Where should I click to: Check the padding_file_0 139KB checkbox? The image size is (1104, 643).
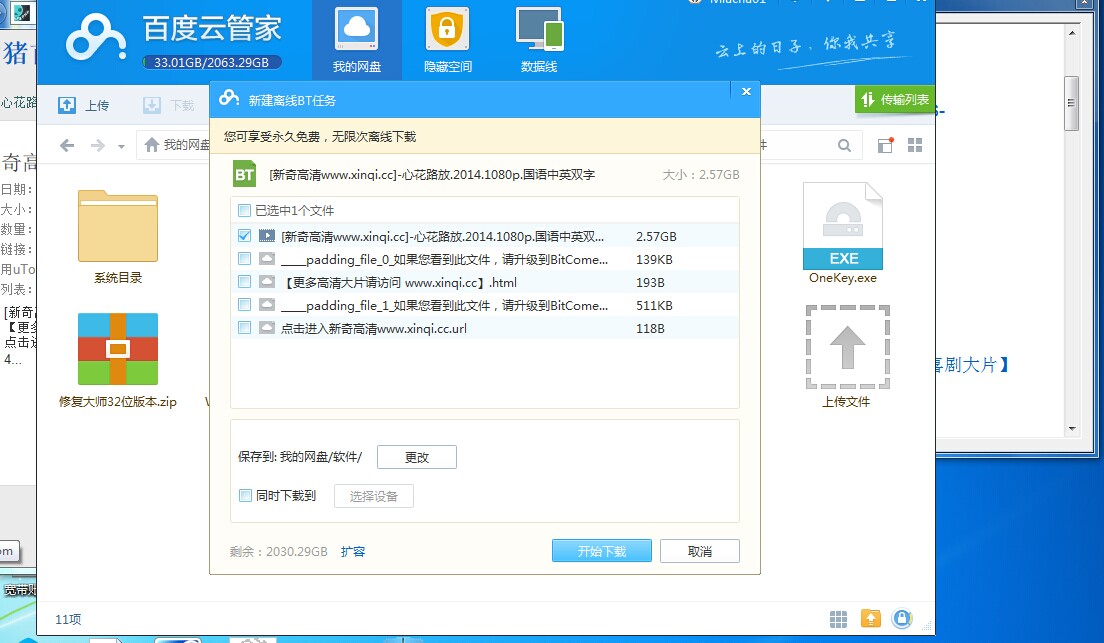coord(244,259)
